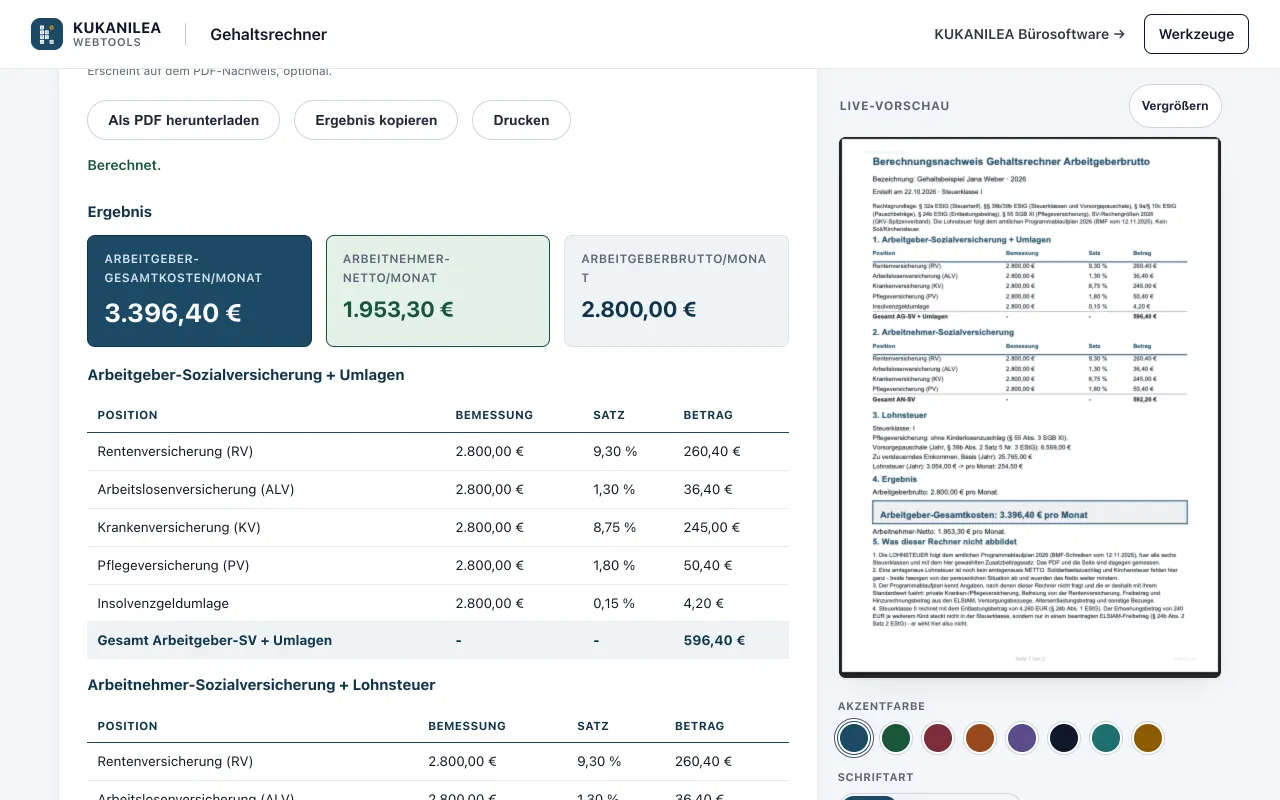Click the Gehaltsrechner page title
The height and width of the screenshot is (800, 1280).
[x=268, y=34]
